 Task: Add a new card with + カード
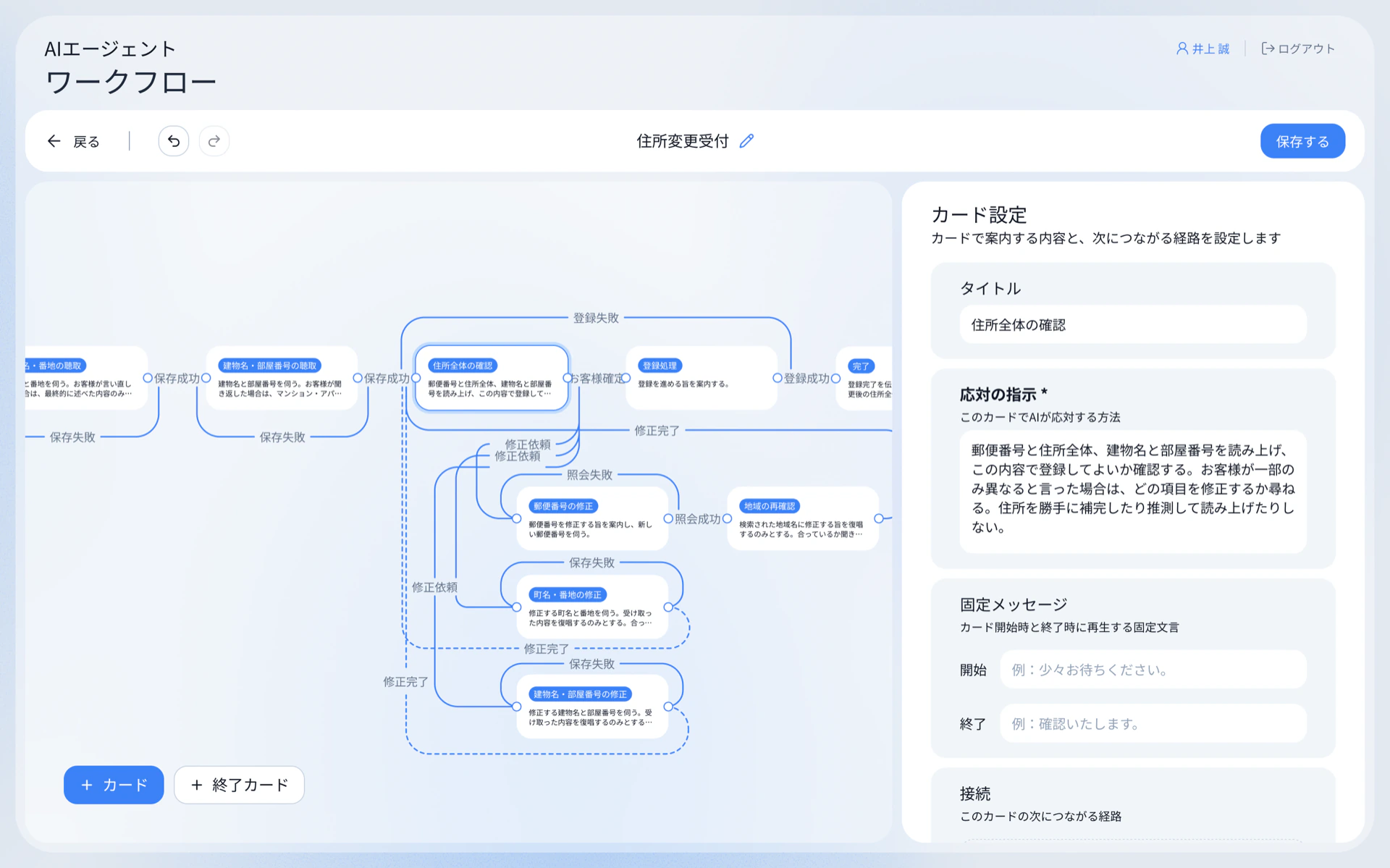114,785
